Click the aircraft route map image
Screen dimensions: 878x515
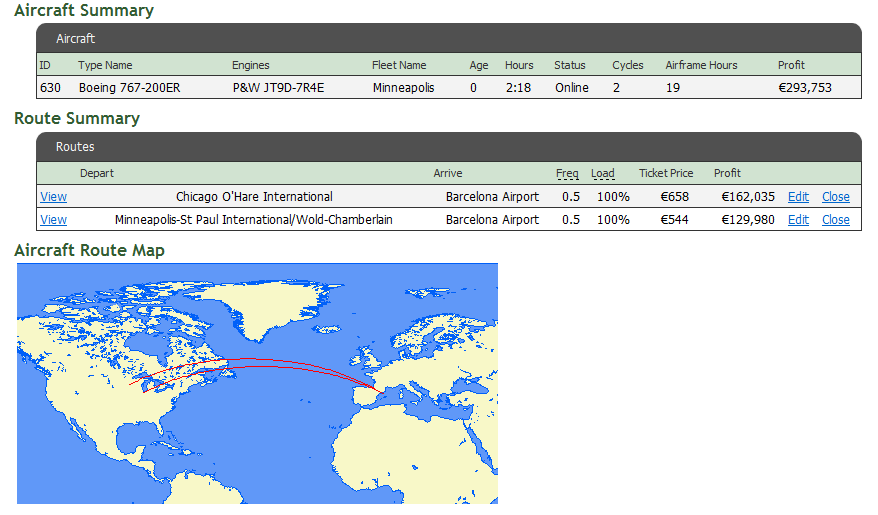click(257, 383)
